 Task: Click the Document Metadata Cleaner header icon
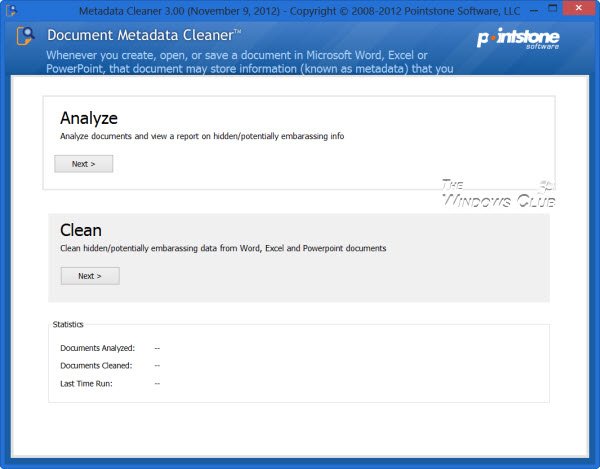coord(26,36)
